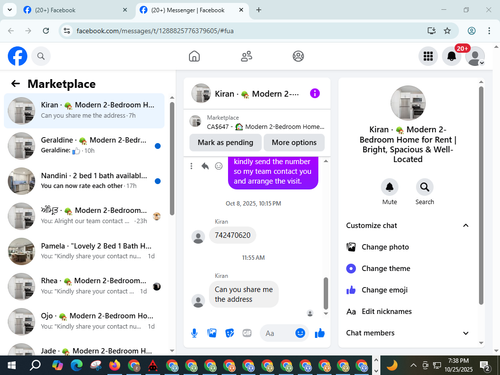Select the Messenger | Facebook tab
Image resolution: width=500 pixels, height=375 pixels.
coord(192,10)
